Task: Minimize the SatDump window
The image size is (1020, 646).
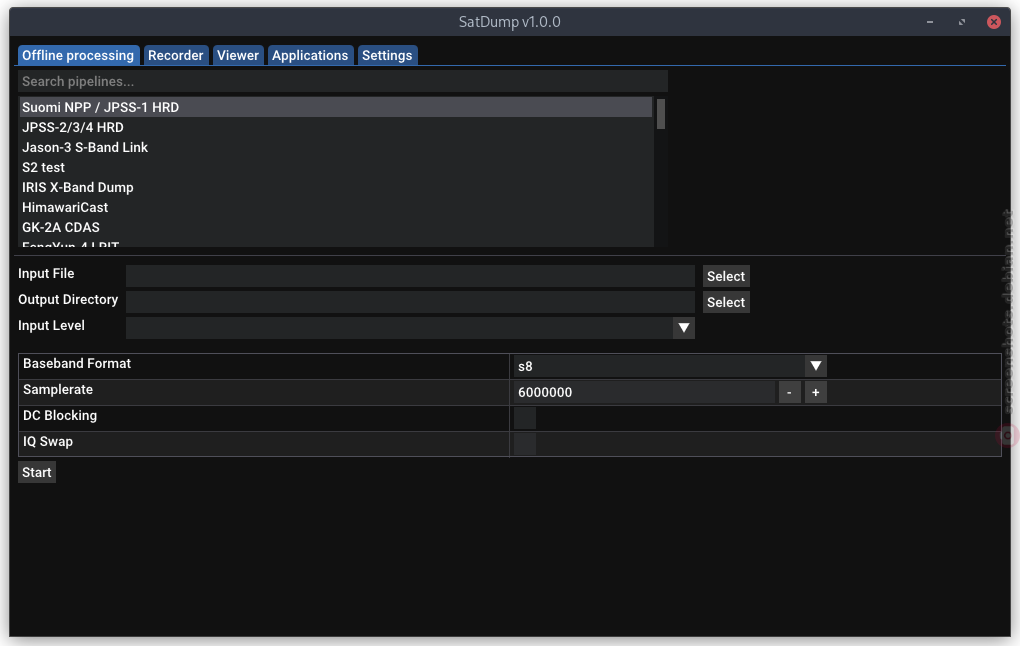Action: tap(930, 22)
